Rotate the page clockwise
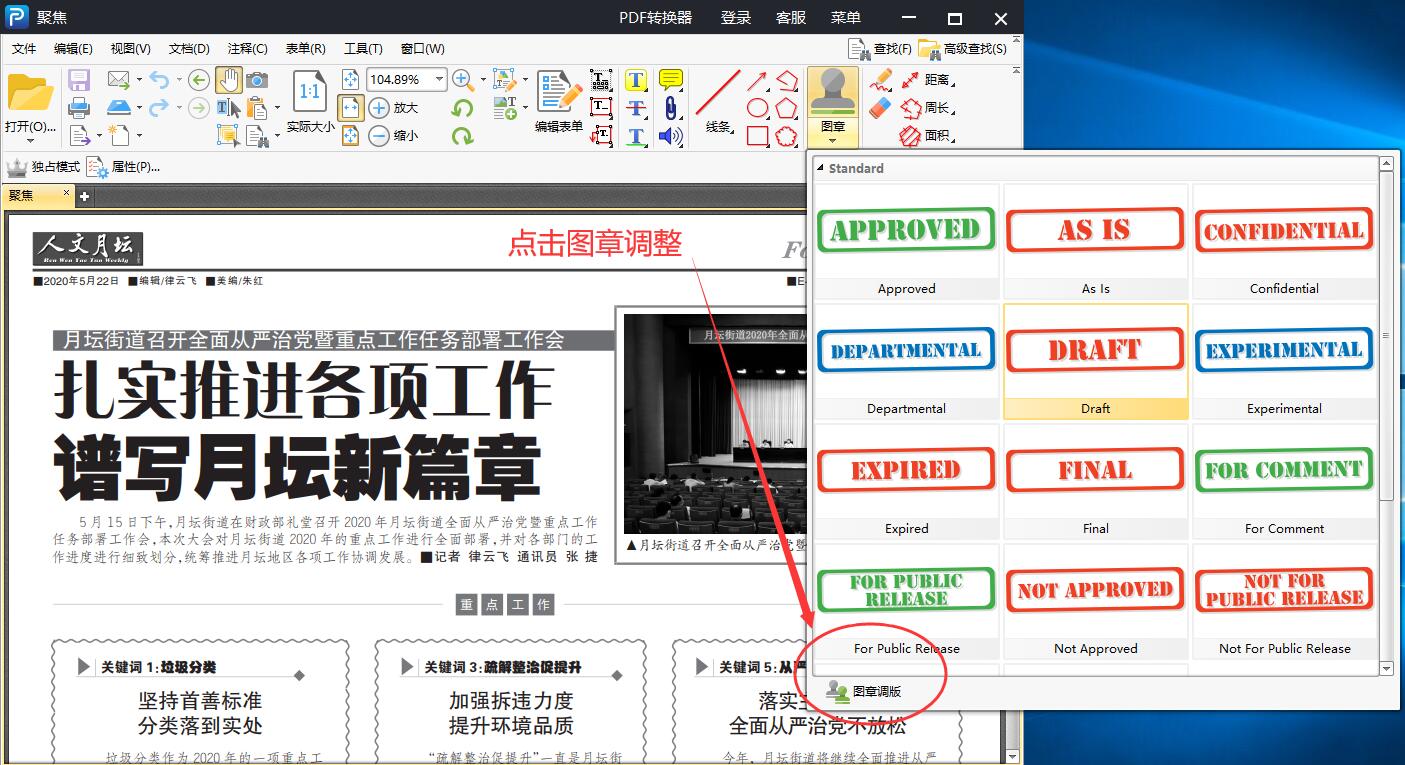 (x=462, y=135)
